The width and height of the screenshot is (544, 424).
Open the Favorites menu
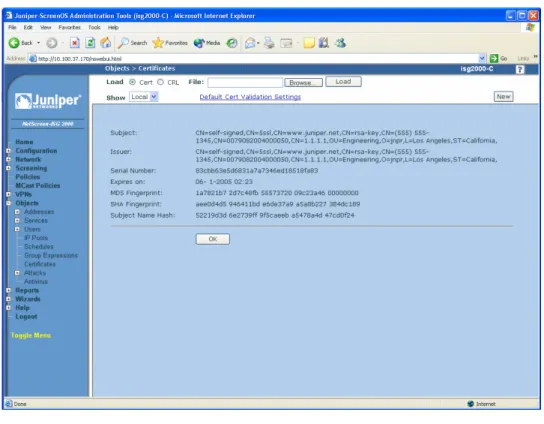[x=69, y=27]
